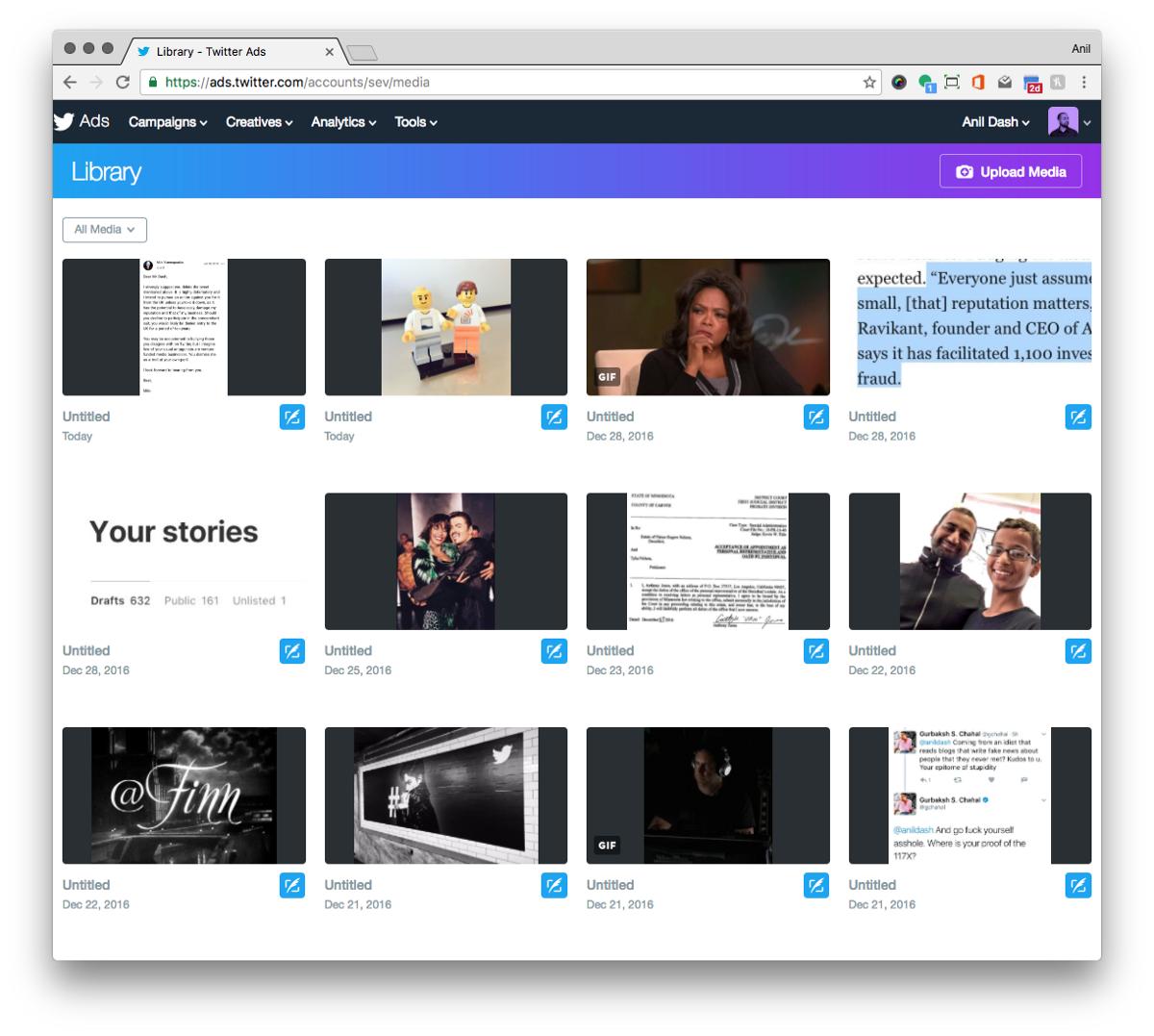The height and width of the screenshot is (1036, 1154).
Task: Open the Chrome three-dot menu
Action: (x=1085, y=82)
